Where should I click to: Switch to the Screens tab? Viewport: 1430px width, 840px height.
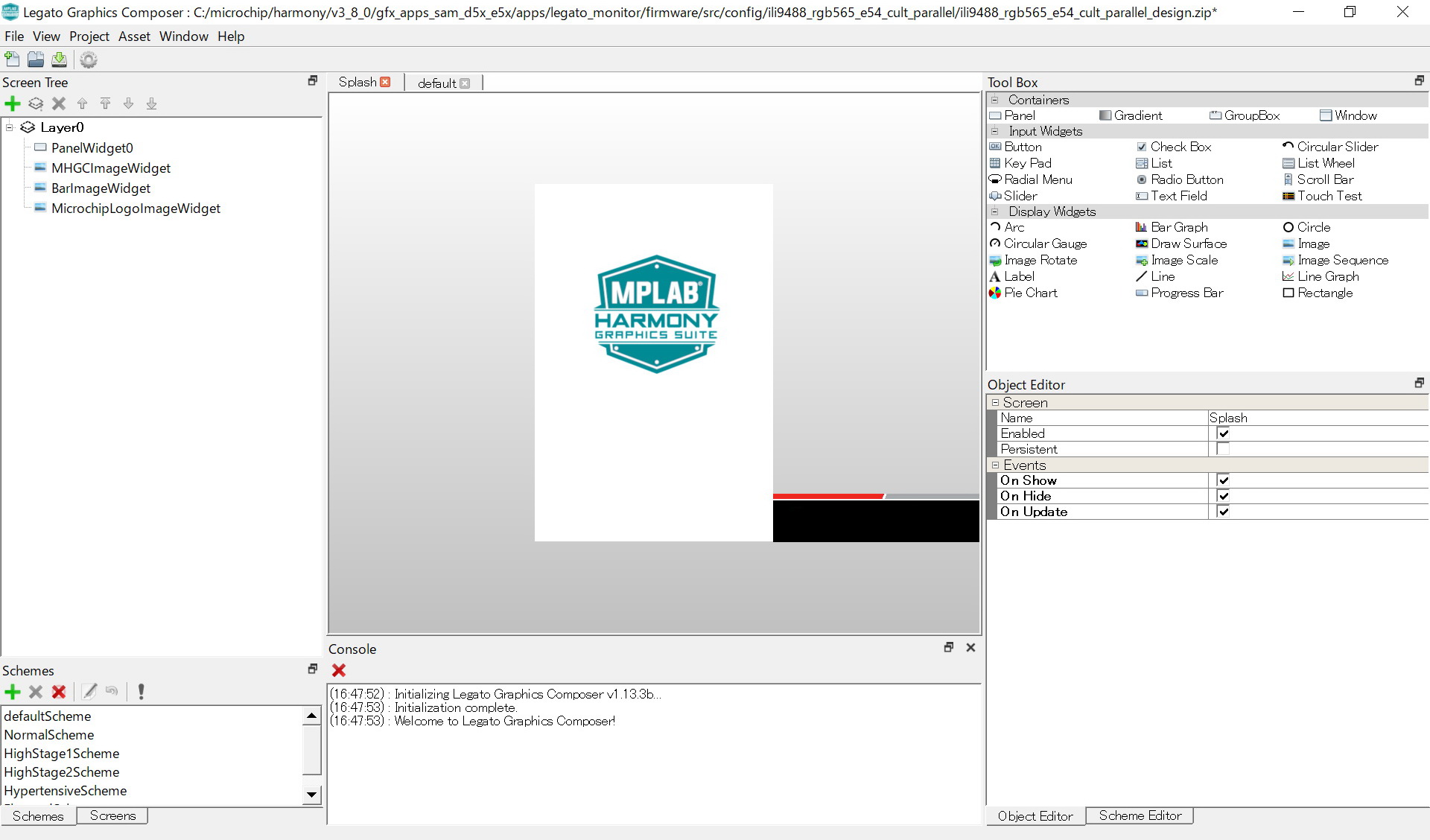point(112,815)
